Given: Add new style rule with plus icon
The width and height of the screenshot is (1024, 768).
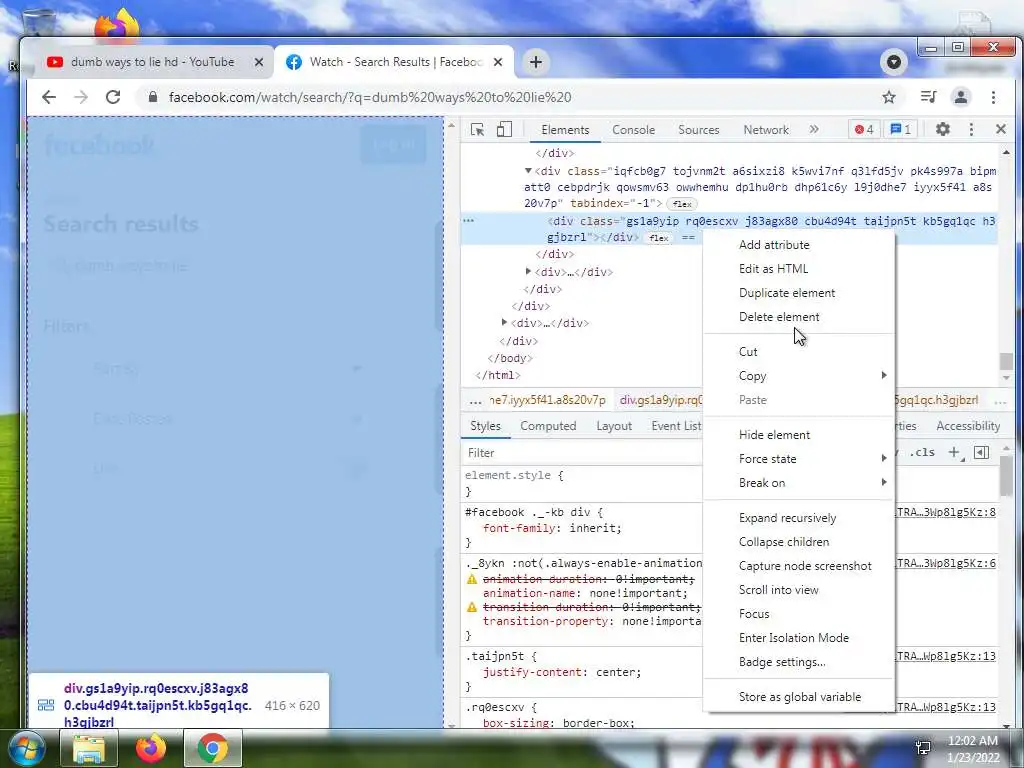Looking at the screenshot, I should point(955,453).
